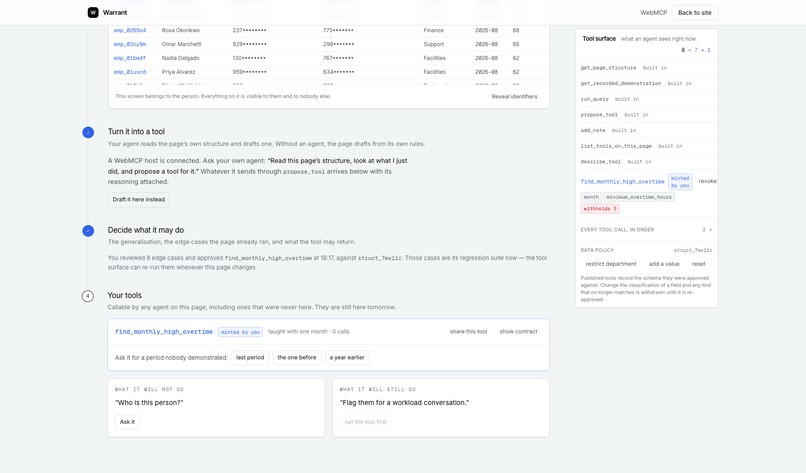
Task: Open employee record emp_0265o4
Action: [130, 30]
